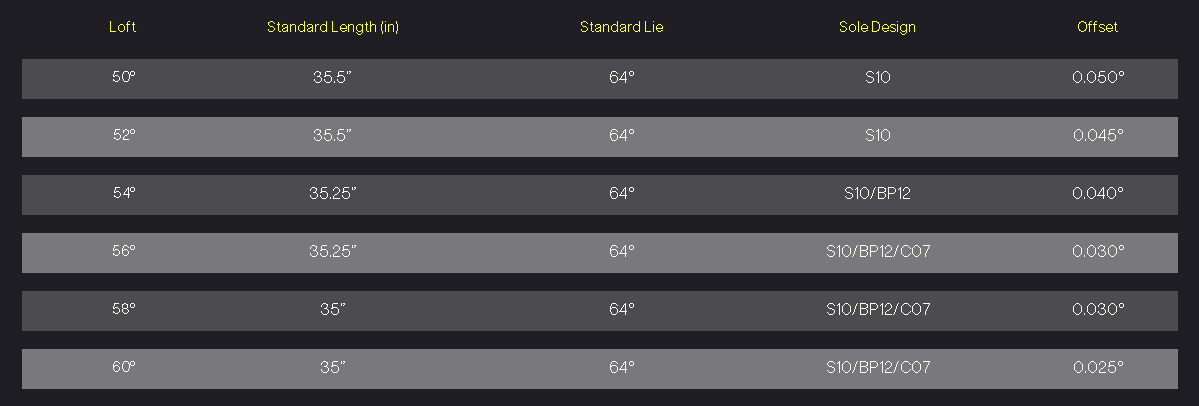Click the Offset column header
Screen dimensions: 1199x406
tap(1097, 27)
